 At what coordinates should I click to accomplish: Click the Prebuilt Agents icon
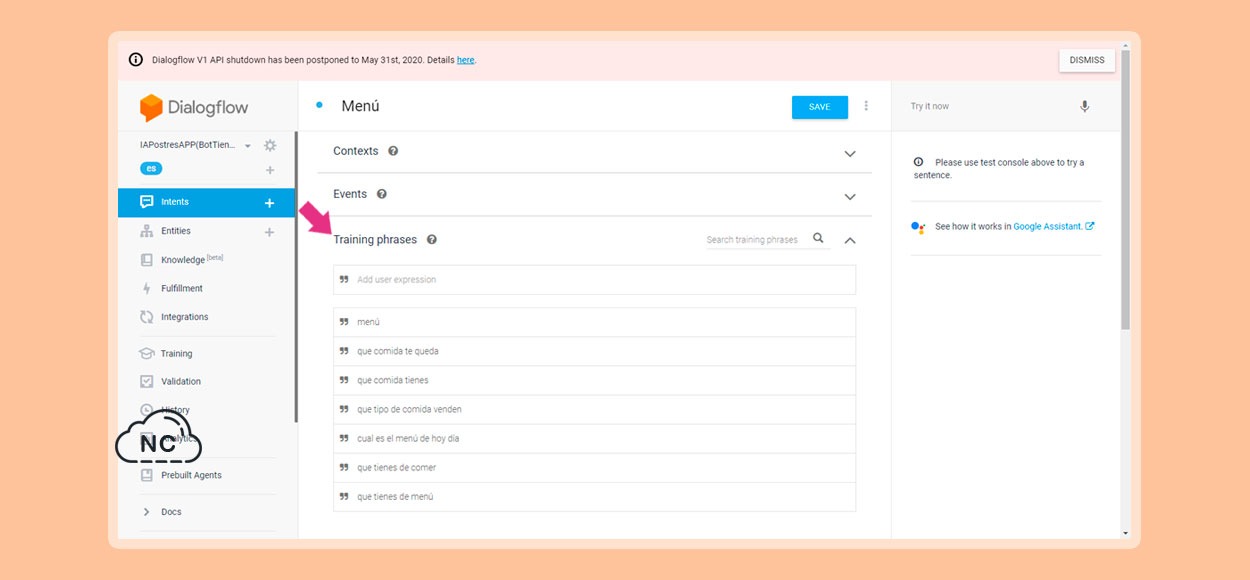pos(147,475)
